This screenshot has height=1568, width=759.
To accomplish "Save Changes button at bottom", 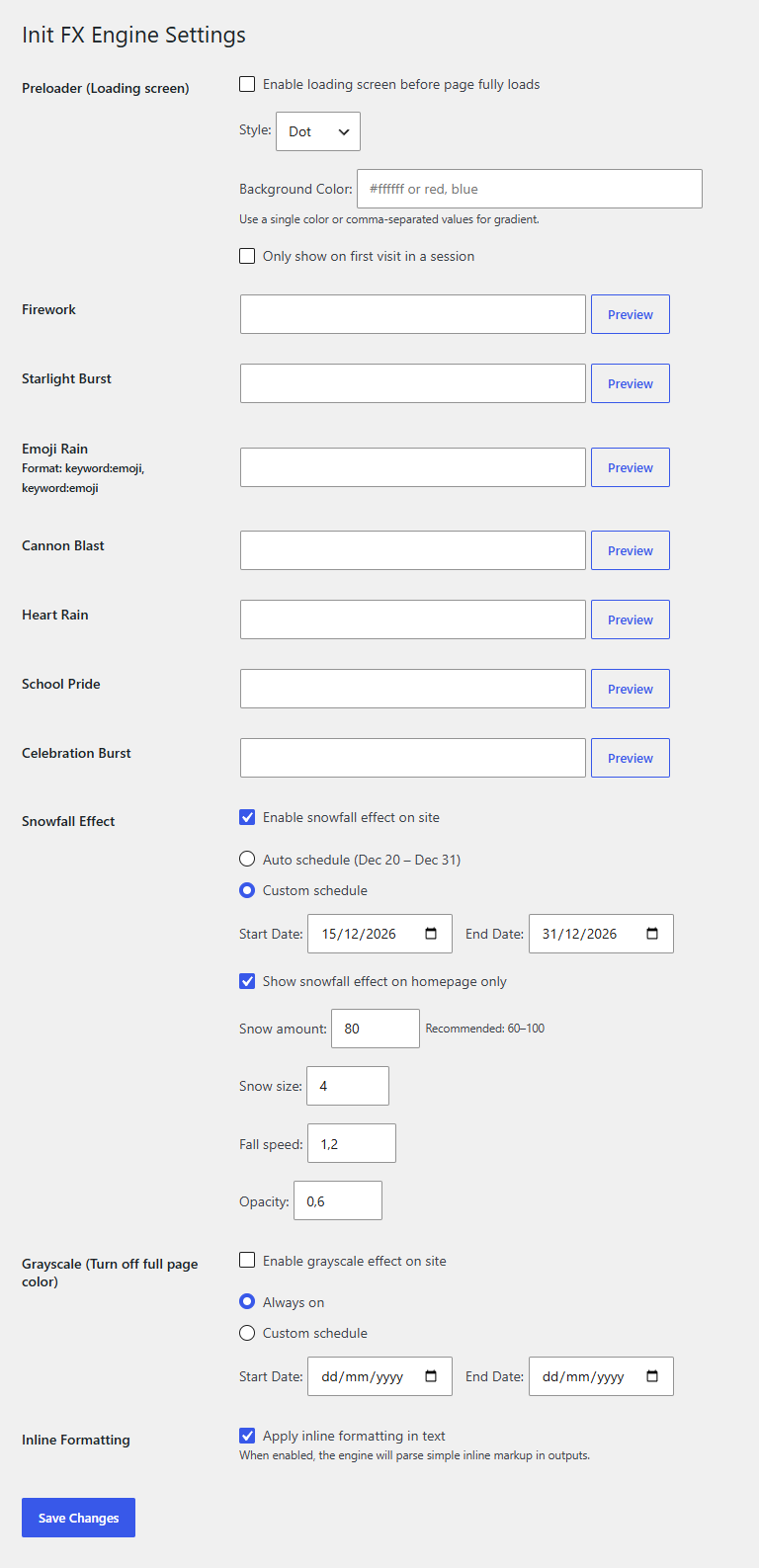I will pyautogui.click(x=78, y=1518).
